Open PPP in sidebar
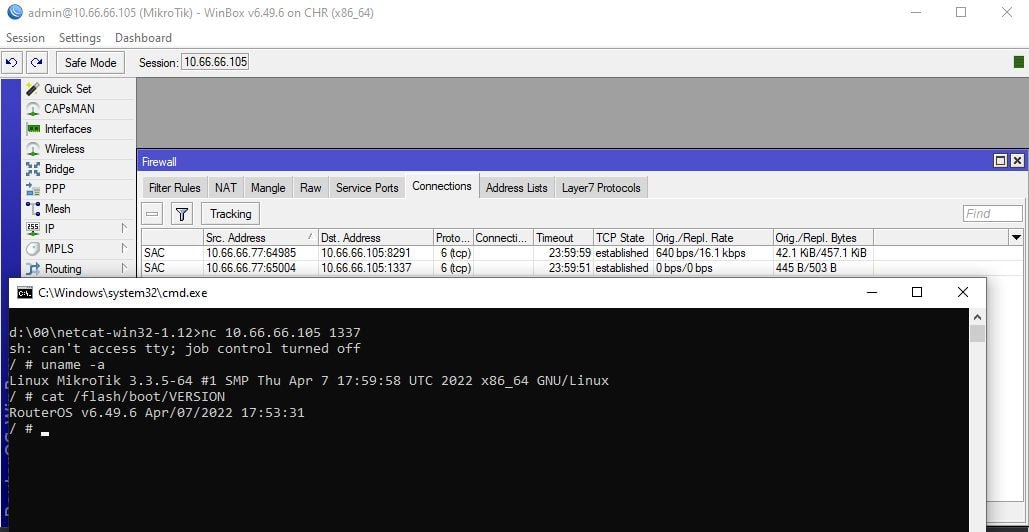The width and height of the screenshot is (1029, 532). point(55,189)
